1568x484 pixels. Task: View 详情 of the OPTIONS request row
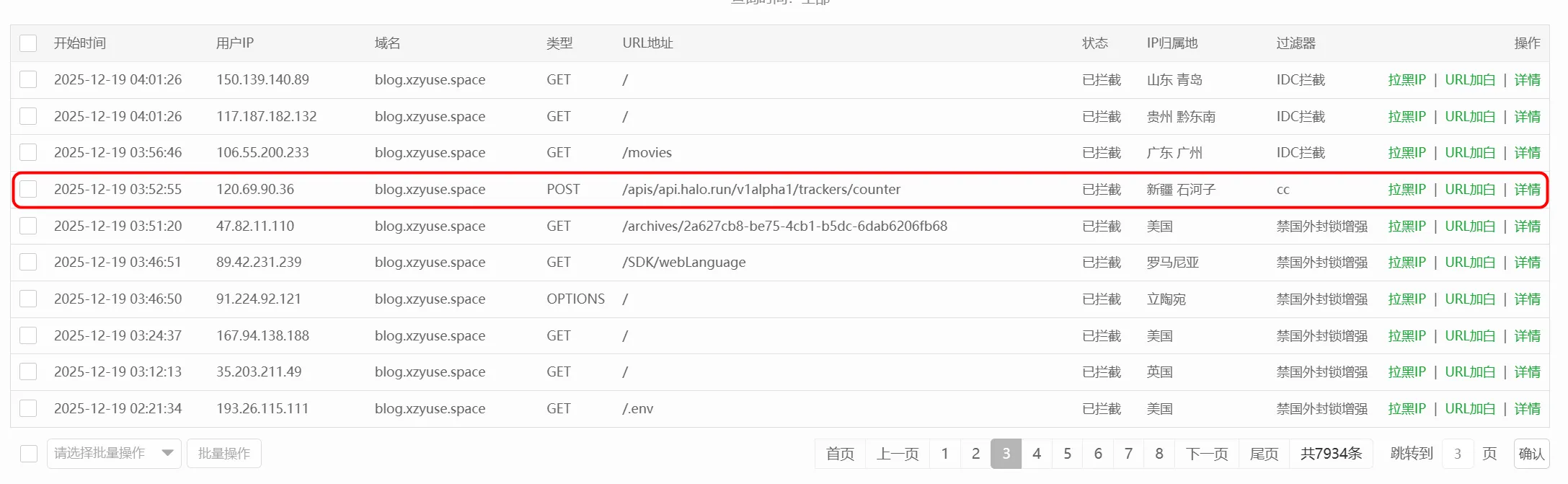1527,299
